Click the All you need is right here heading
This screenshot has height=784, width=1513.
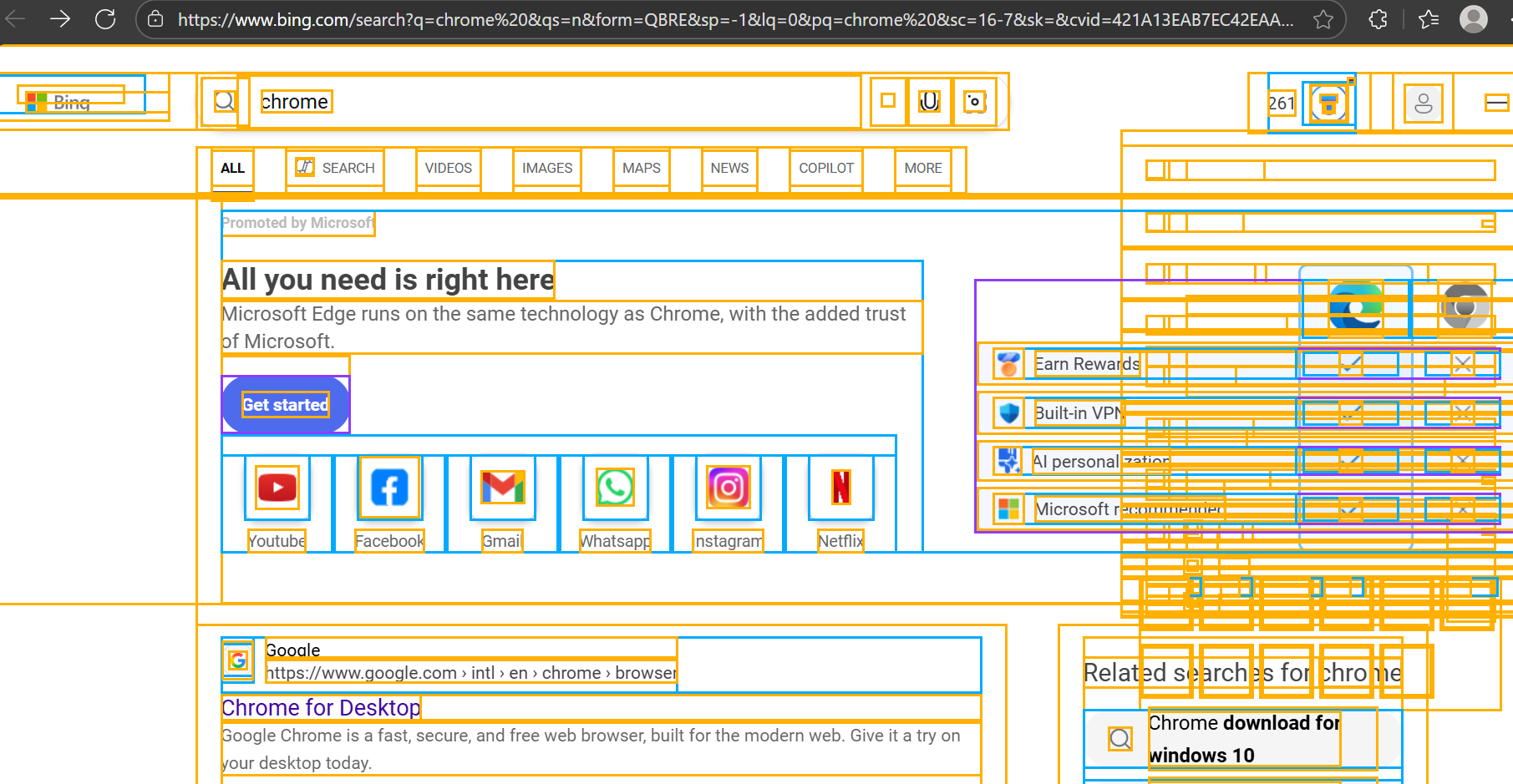[x=388, y=280]
